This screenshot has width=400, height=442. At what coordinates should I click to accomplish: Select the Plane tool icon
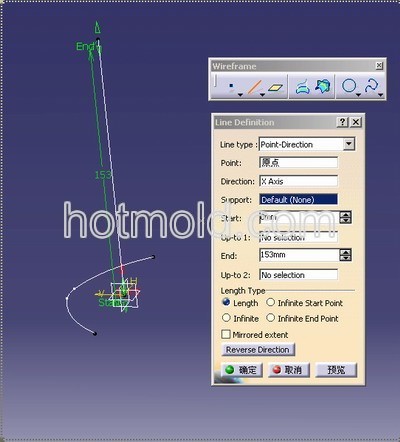click(276, 87)
